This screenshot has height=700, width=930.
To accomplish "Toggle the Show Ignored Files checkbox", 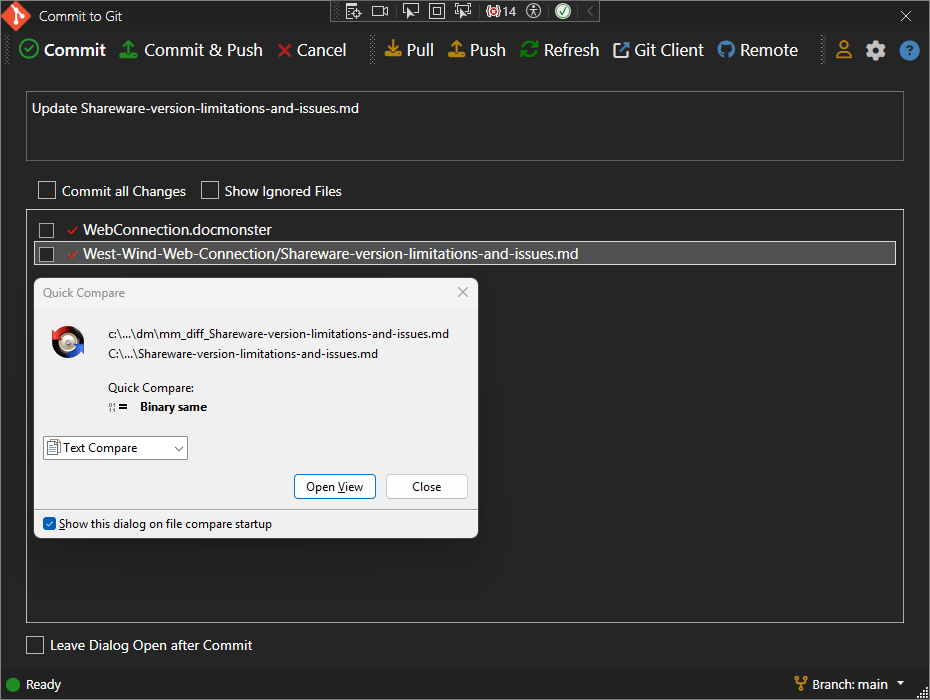I will [x=210, y=190].
